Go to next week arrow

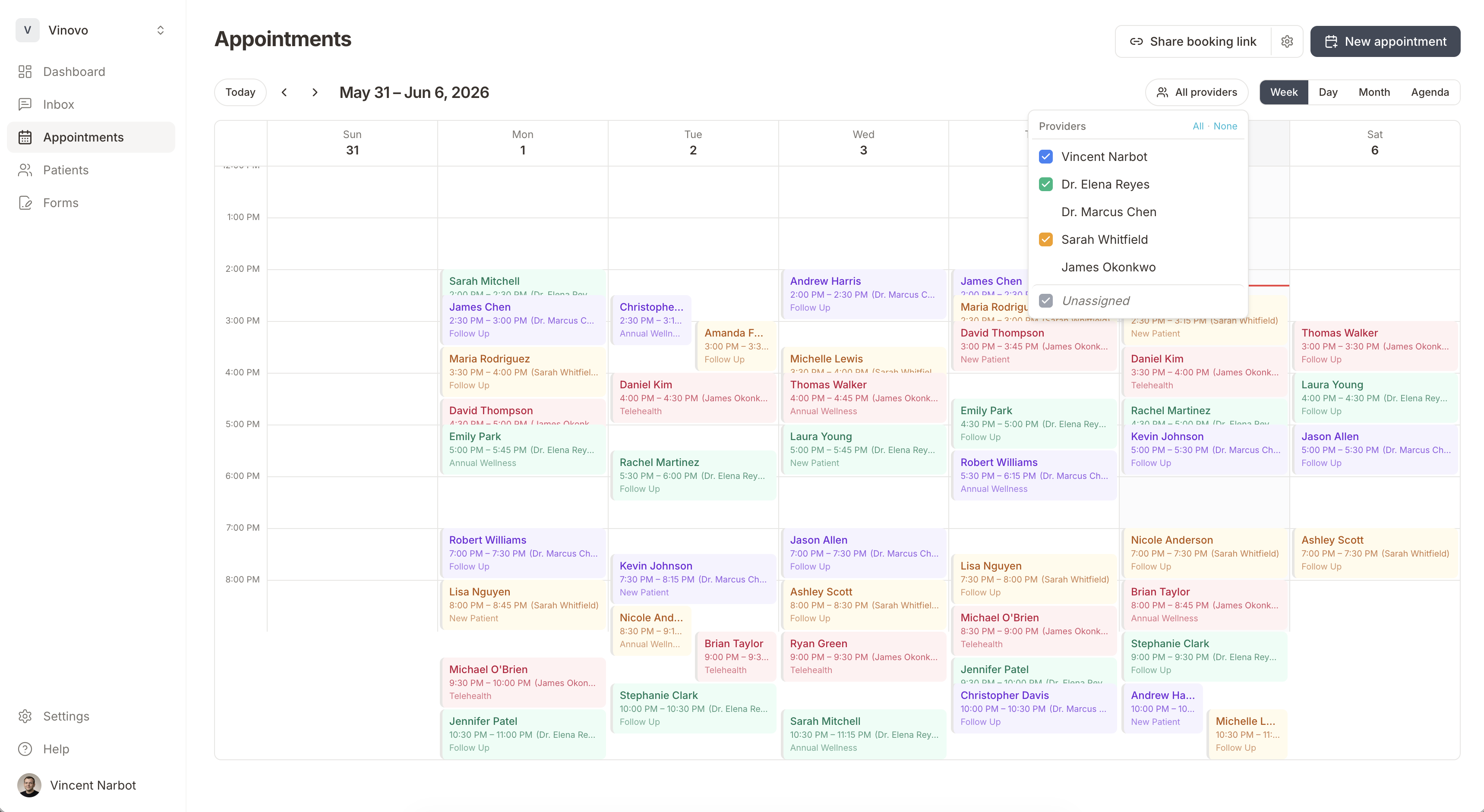tap(315, 92)
